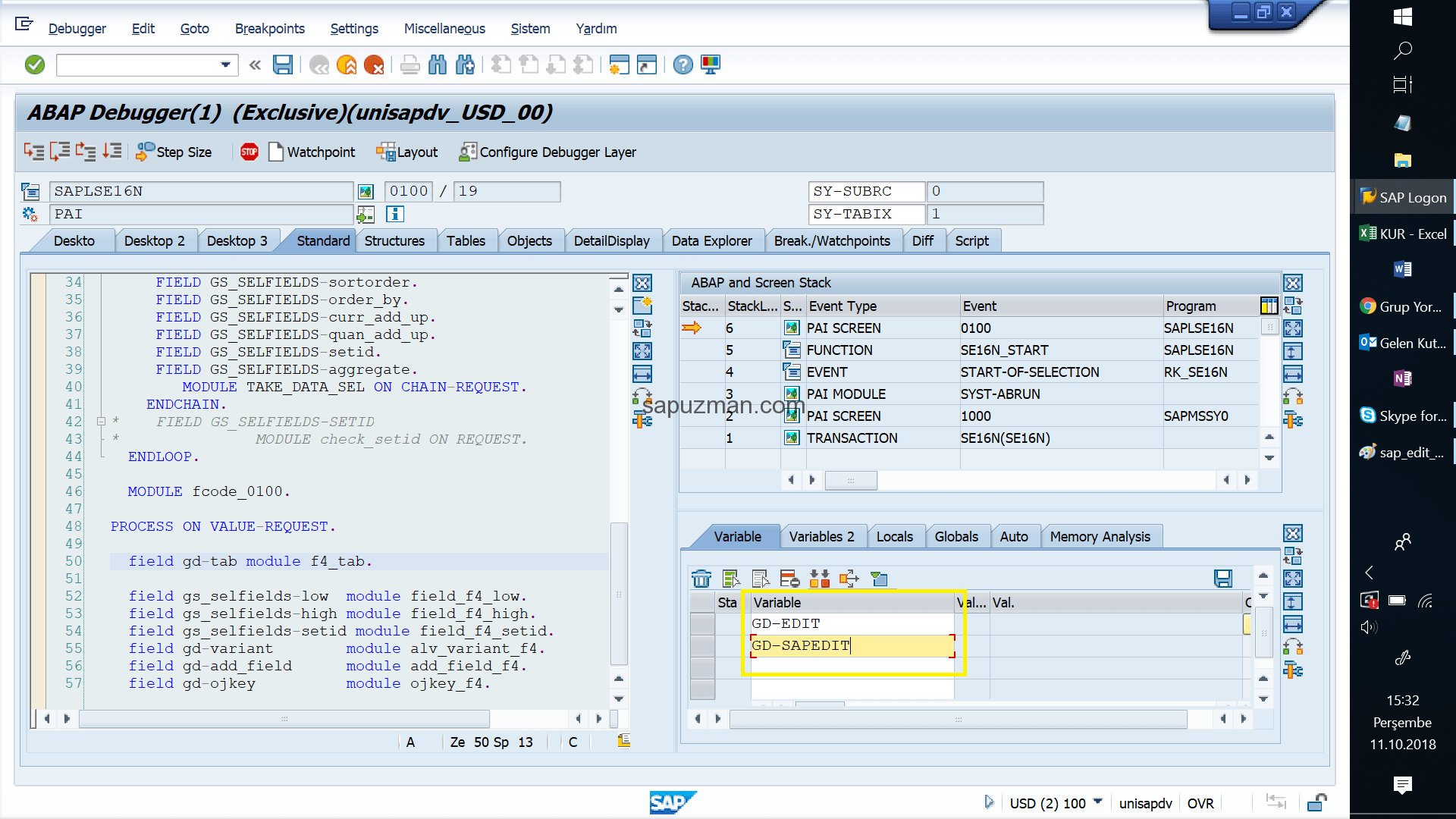The image size is (1456, 819).
Task: Toggle the OVR insert mode indicator
Action: pyautogui.click(x=1200, y=803)
